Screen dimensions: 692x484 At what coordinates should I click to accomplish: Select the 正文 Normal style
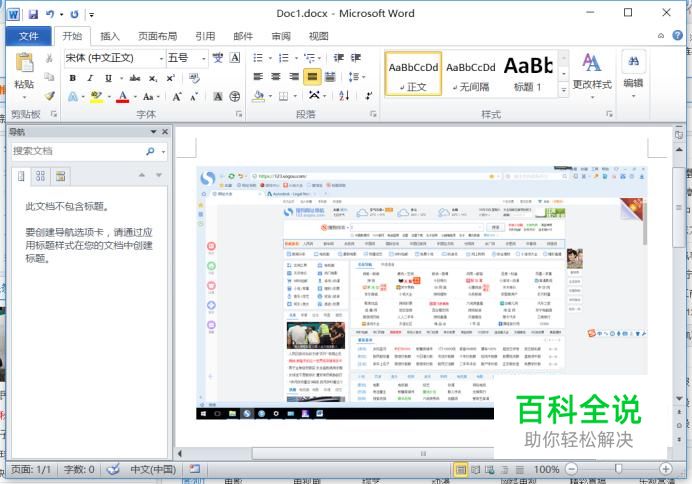[413, 74]
